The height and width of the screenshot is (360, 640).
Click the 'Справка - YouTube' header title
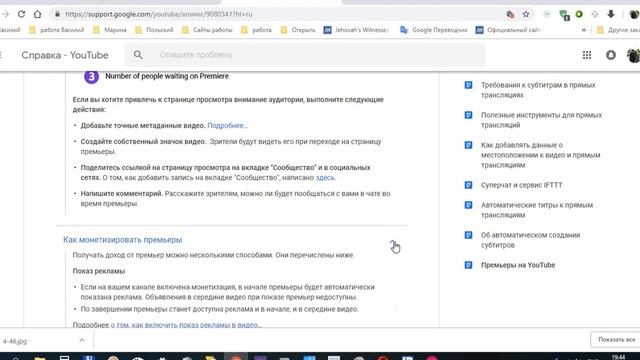tap(65, 55)
